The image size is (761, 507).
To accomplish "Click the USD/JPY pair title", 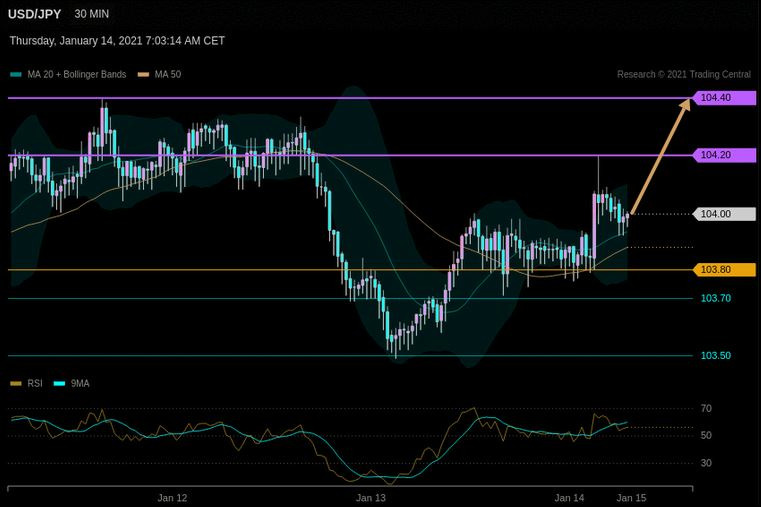I will pos(34,14).
